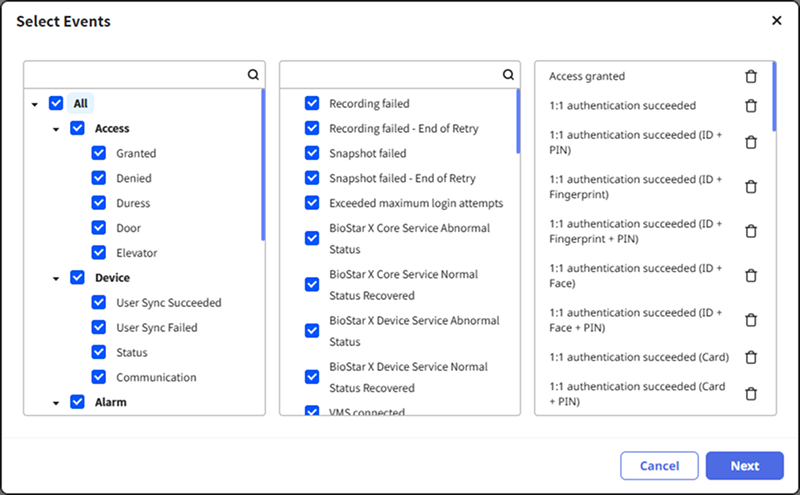The width and height of the screenshot is (800, 495).
Task: Collapse the All tree node
Action: 35,104
